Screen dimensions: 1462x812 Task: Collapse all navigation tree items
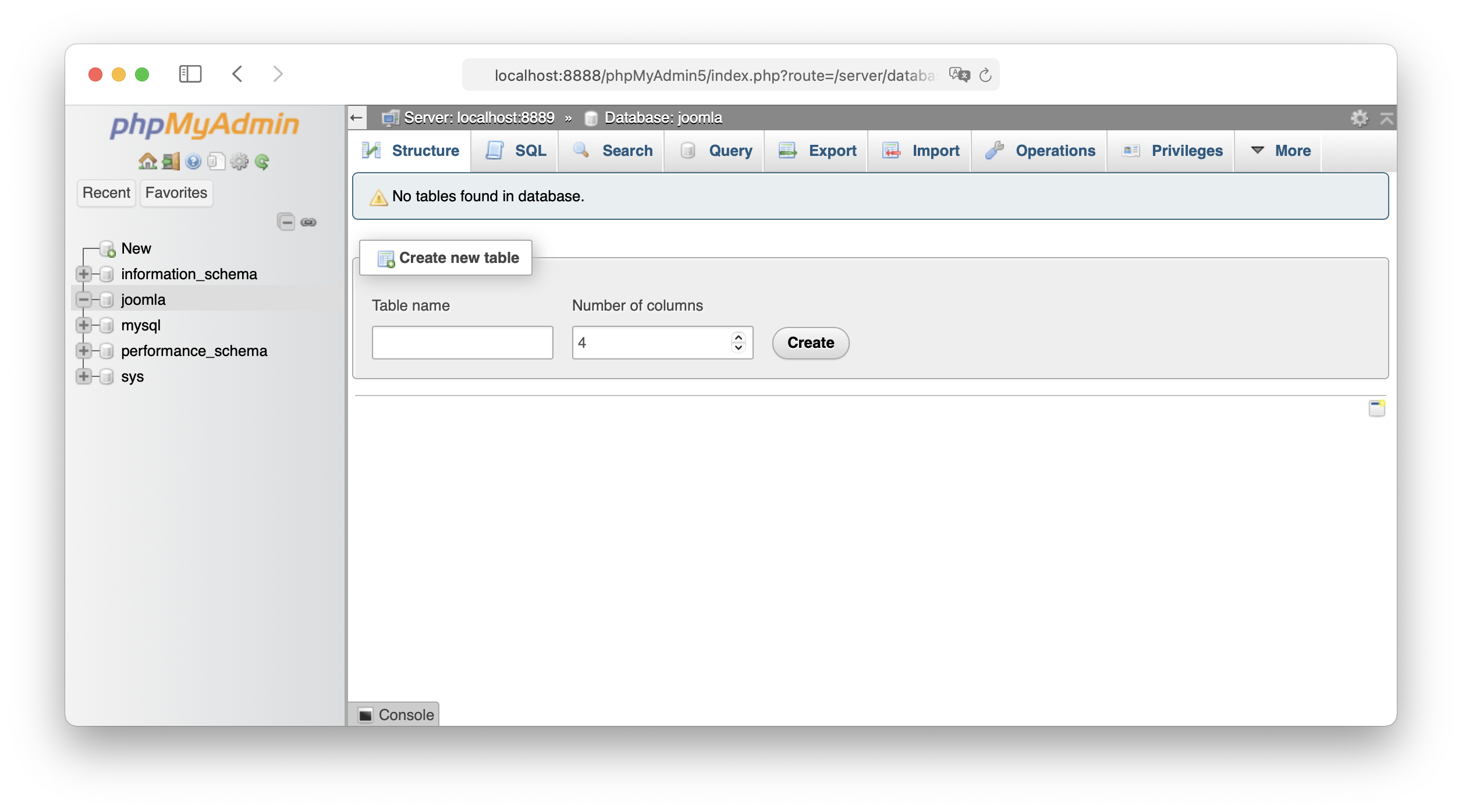click(286, 222)
